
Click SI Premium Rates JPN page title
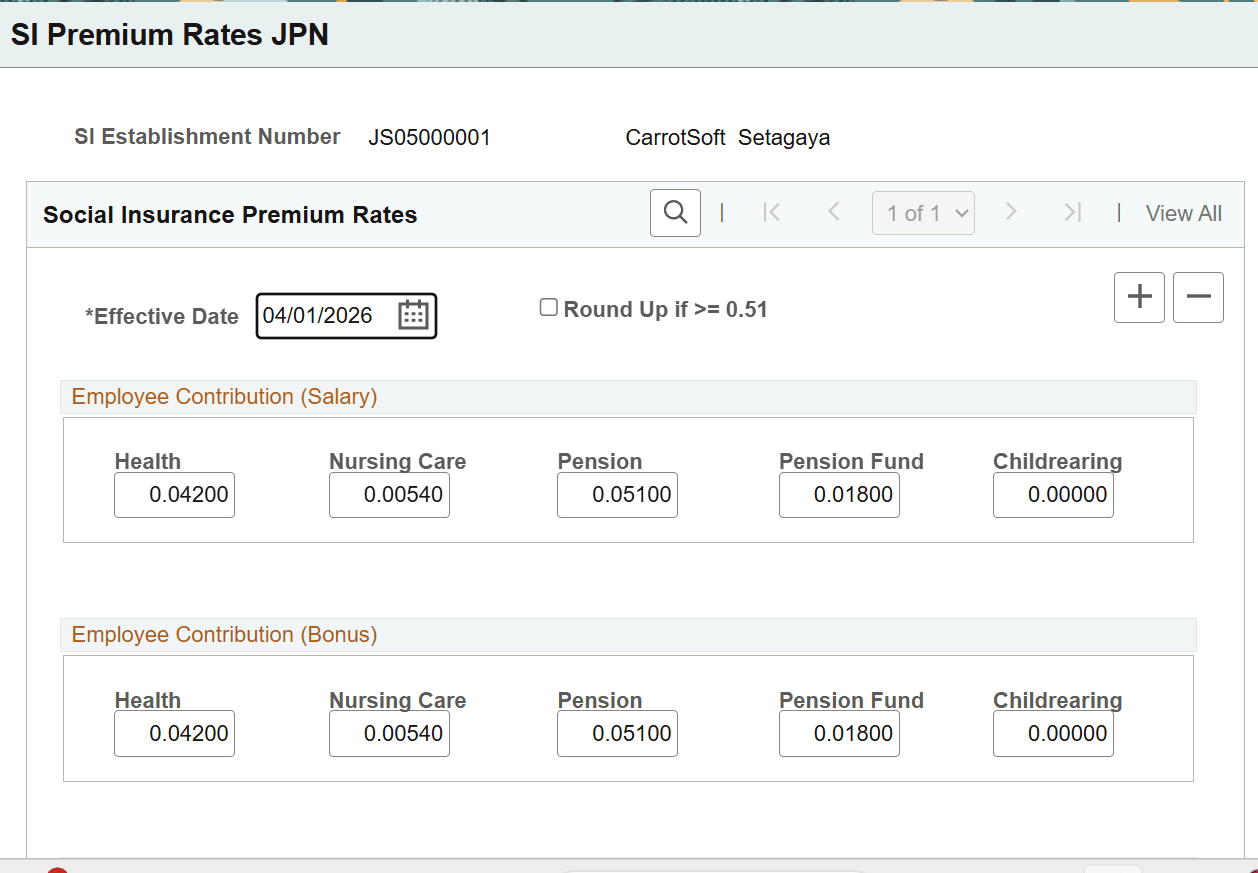coord(170,35)
